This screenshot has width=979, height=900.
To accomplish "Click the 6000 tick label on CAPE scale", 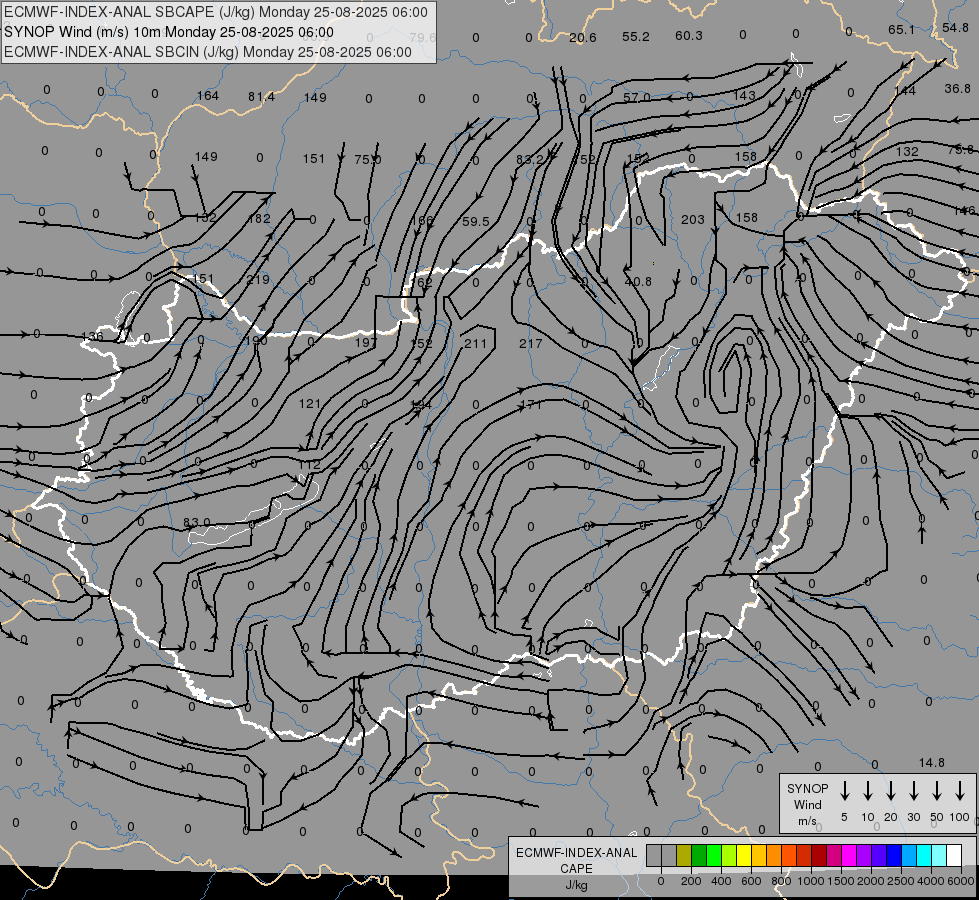I will [x=960, y=881].
